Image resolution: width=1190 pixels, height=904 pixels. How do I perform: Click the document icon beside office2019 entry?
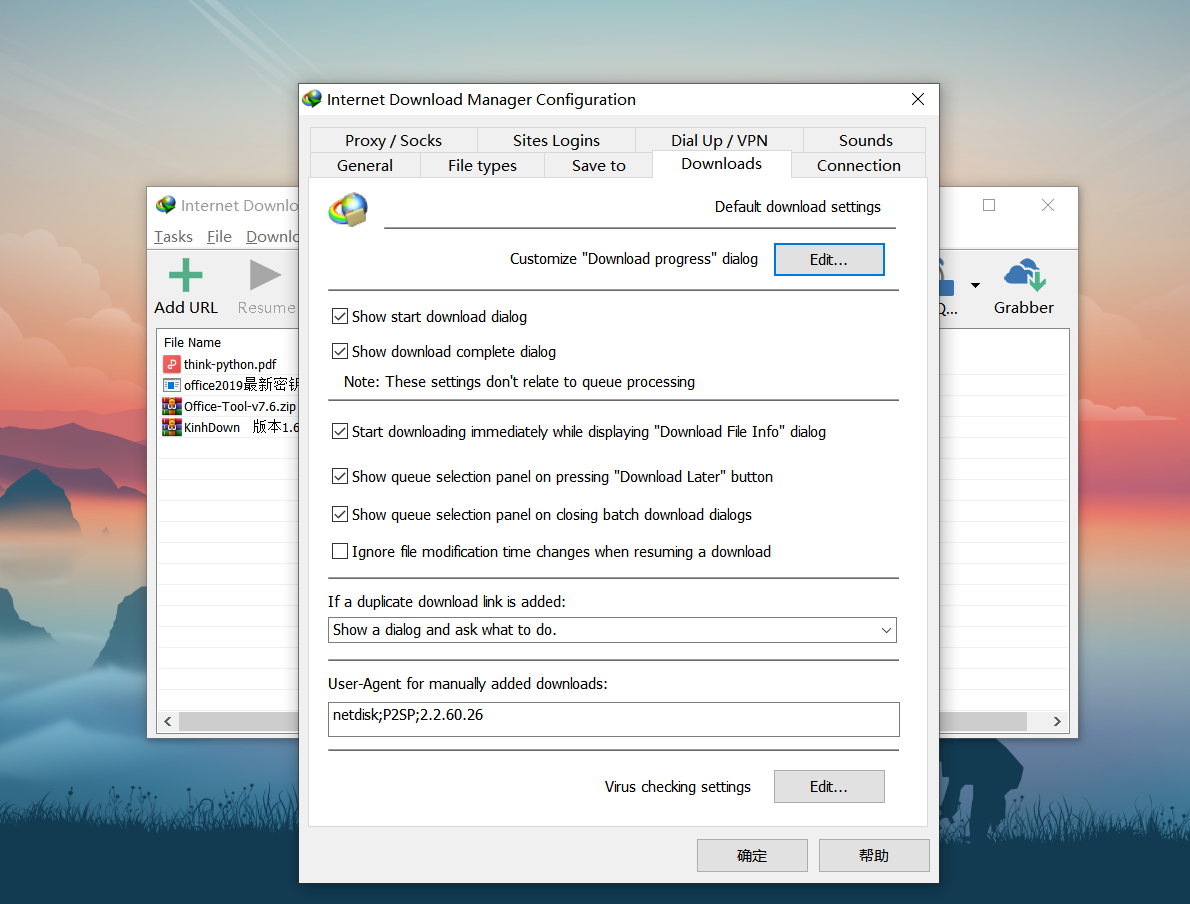click(x=170, y=385)
